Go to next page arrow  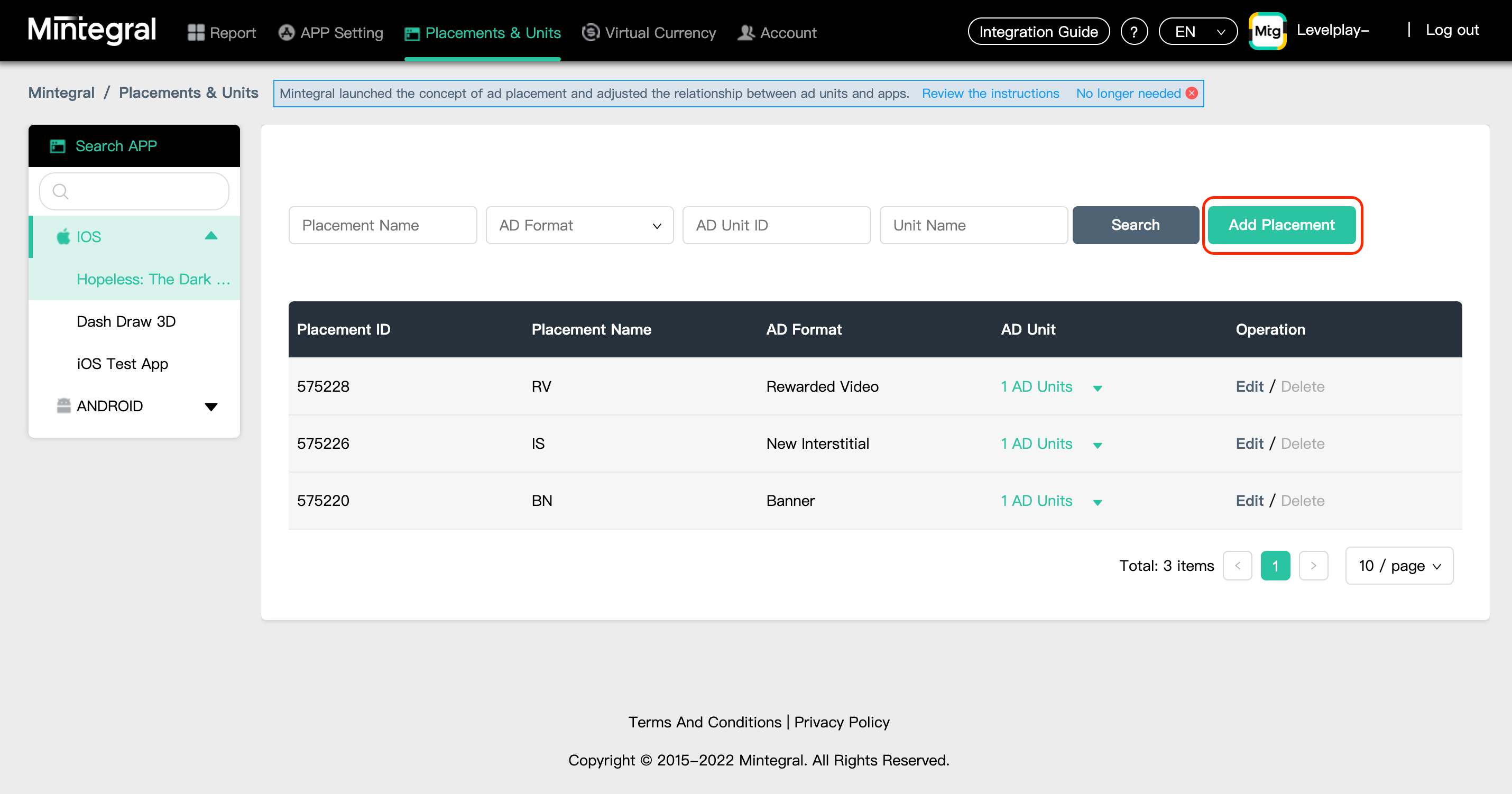(1313, 565)
